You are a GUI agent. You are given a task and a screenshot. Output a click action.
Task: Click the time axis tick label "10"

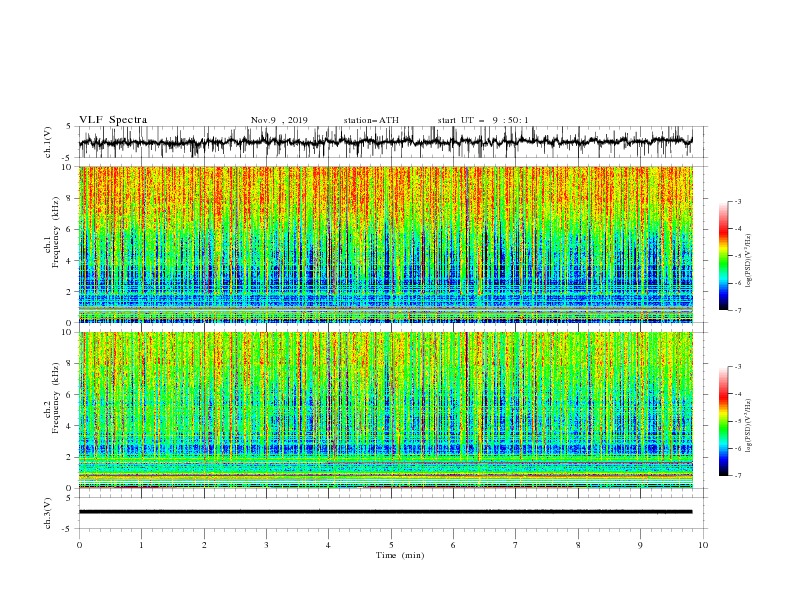pos(703,545)
